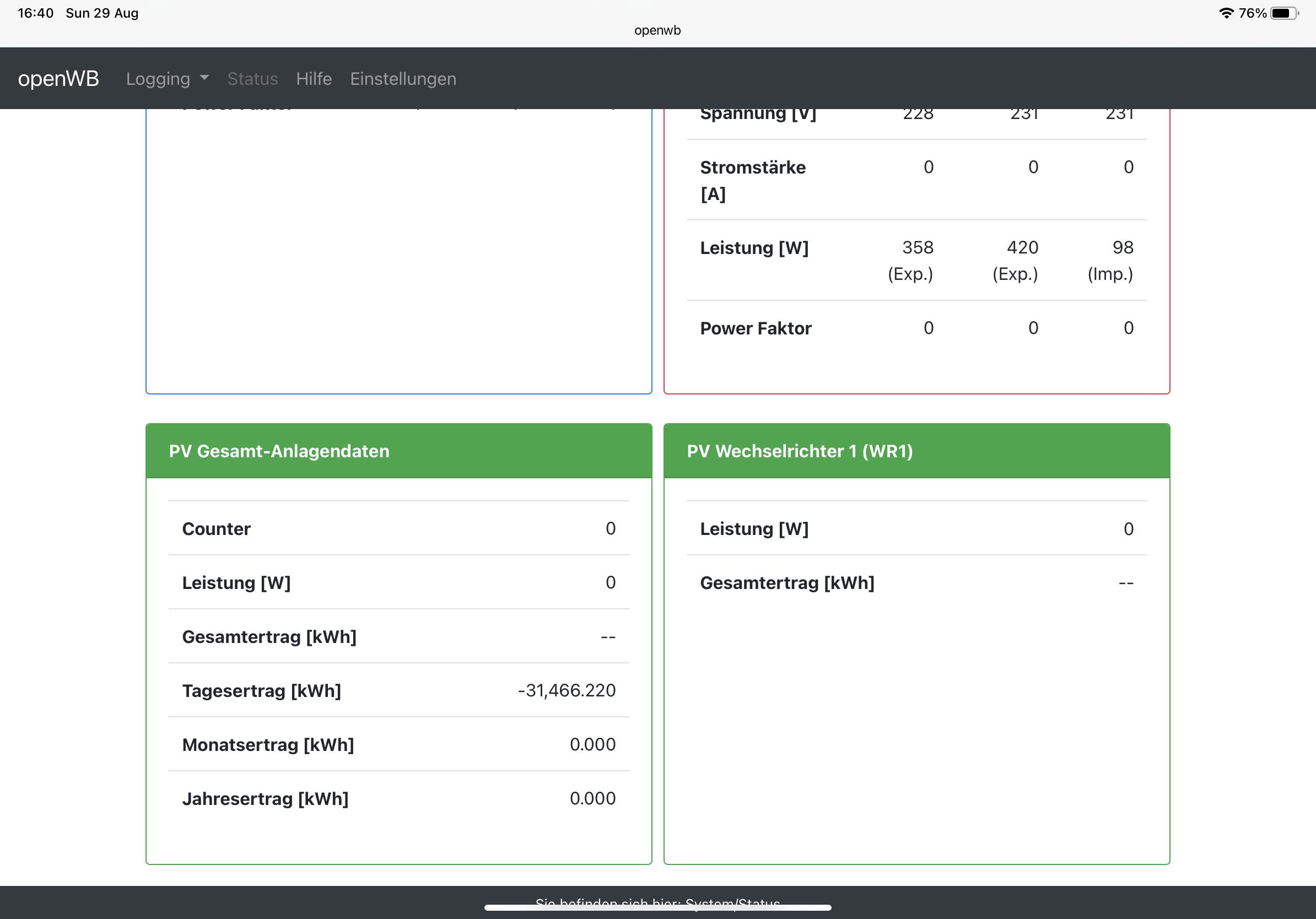The width and height of the screenshot is (1316, 919).
Task: Tap the 76% battery percentage
Action: click(1253, 13)
